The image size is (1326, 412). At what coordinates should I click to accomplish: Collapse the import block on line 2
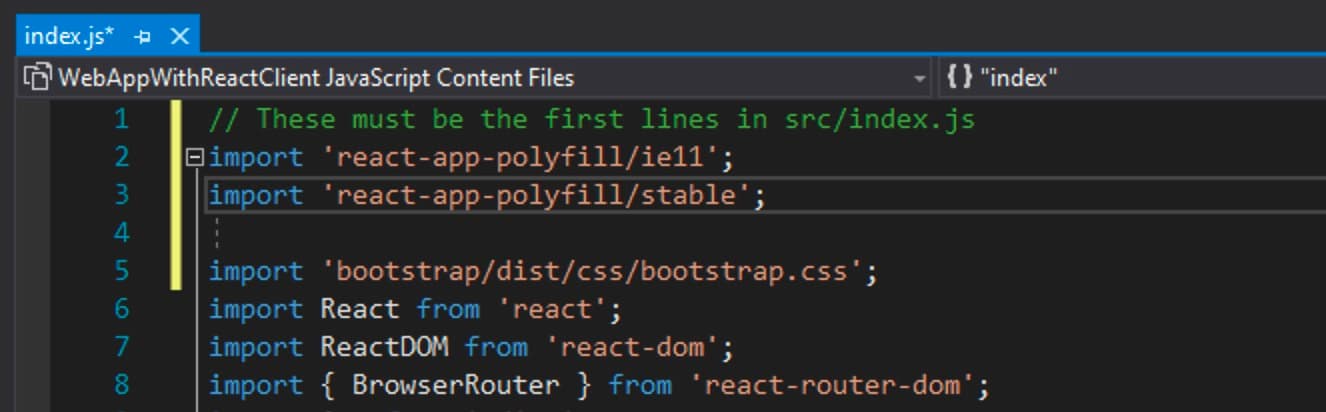point(195,157)
